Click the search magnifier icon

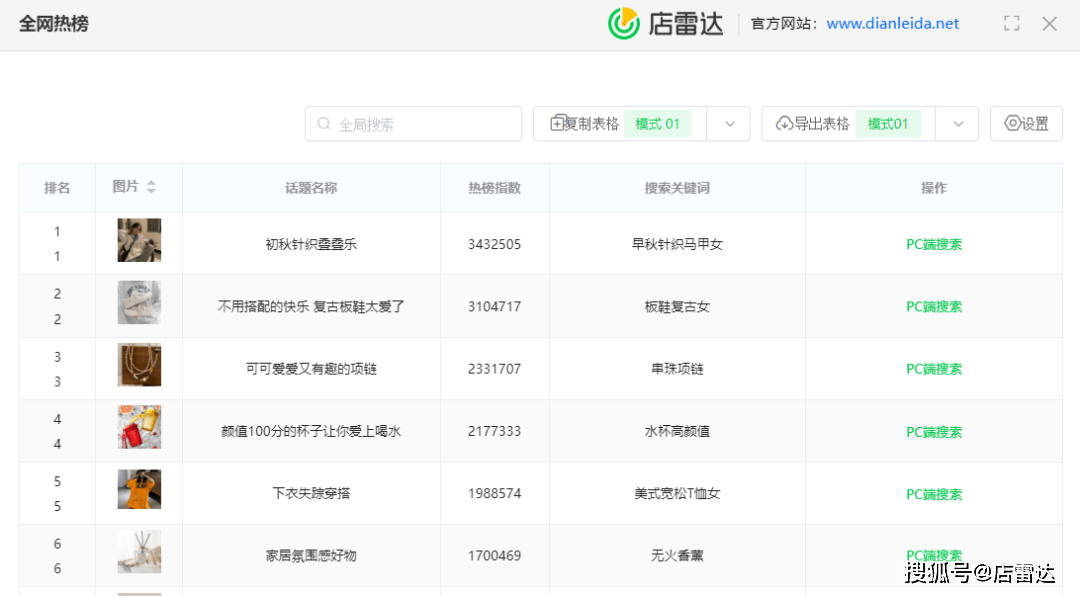324,124
